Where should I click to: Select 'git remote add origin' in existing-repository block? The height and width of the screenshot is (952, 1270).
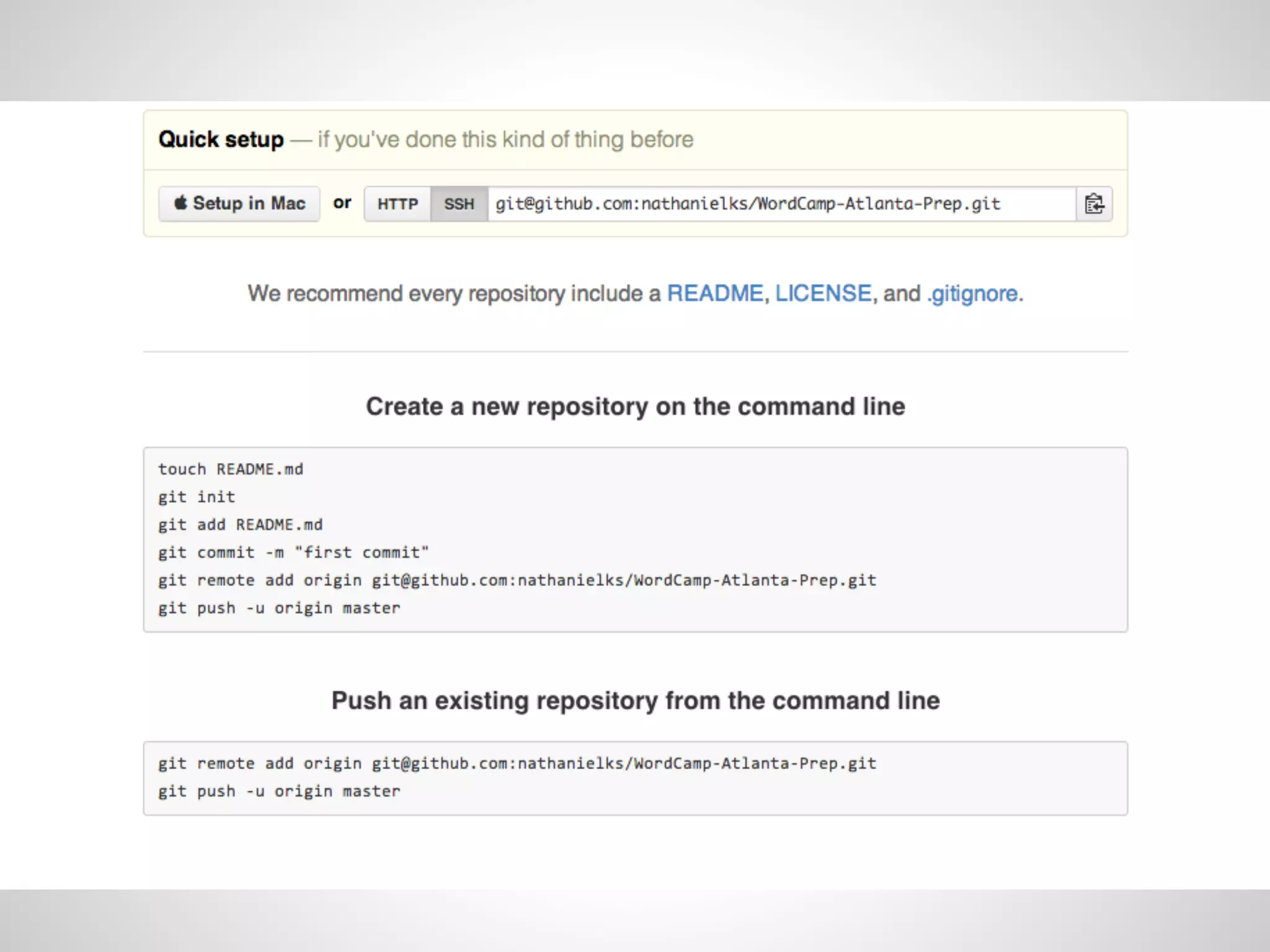517,764
